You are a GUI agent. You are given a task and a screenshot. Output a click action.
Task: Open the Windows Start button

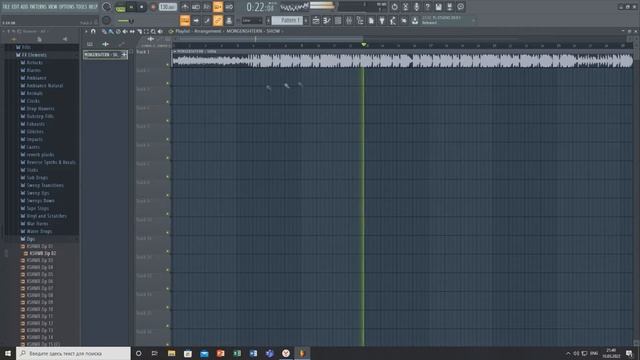pos(8,353)
